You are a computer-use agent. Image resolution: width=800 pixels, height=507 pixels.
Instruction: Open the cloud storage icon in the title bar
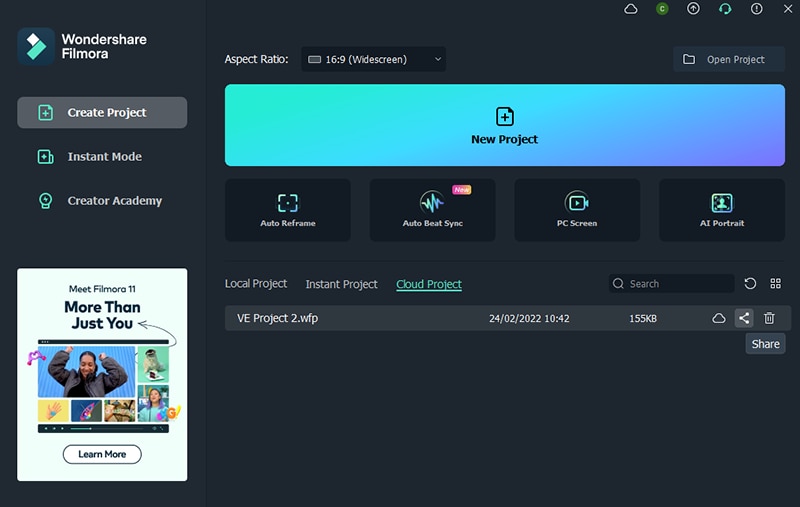631,9
